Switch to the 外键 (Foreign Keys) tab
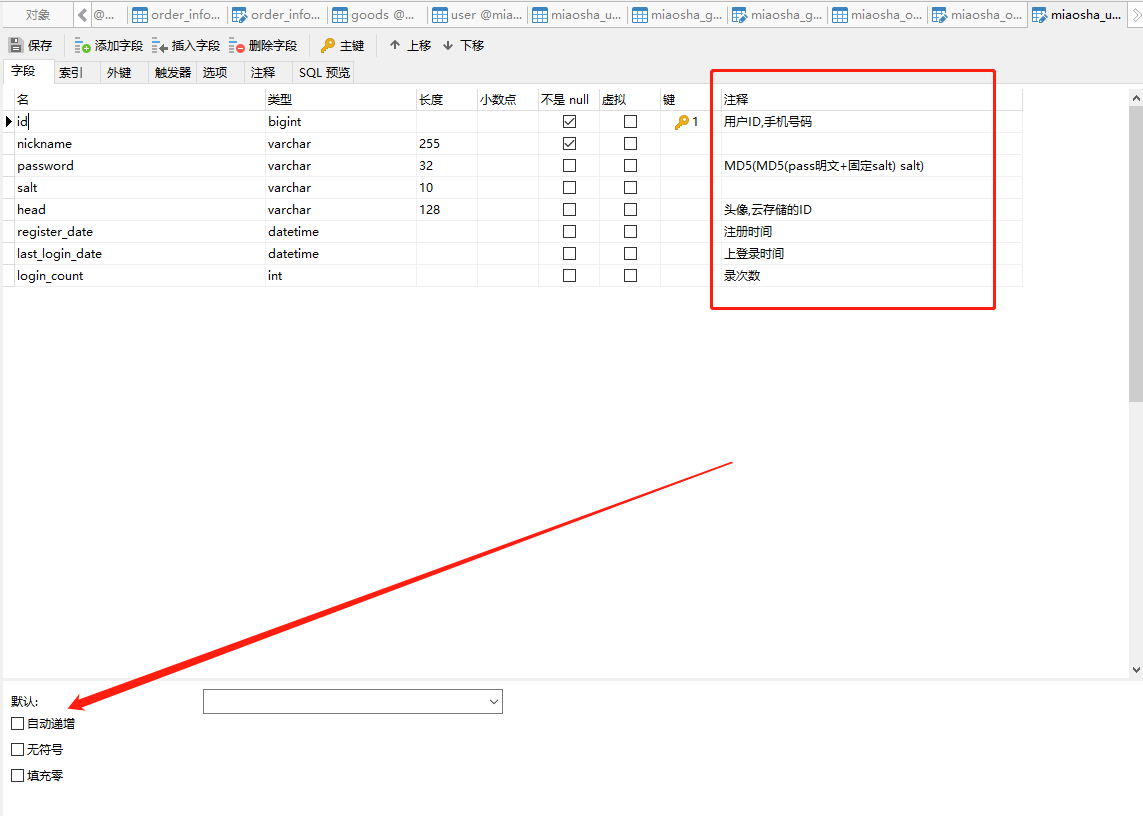Screen dimensions: 1143x816 click(119, 72)
